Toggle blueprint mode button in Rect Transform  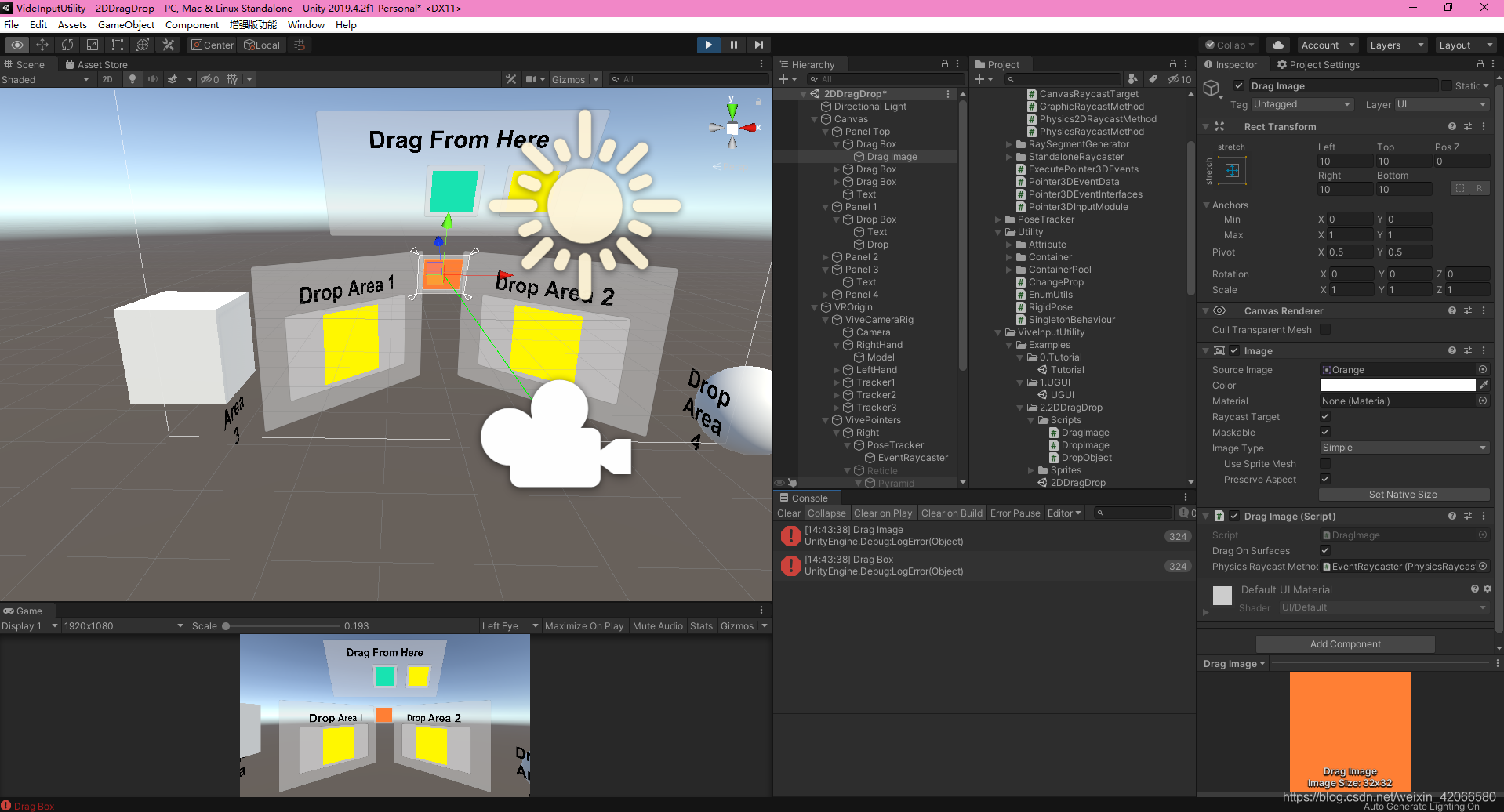pyautogui.click(x=1459, y=188)
